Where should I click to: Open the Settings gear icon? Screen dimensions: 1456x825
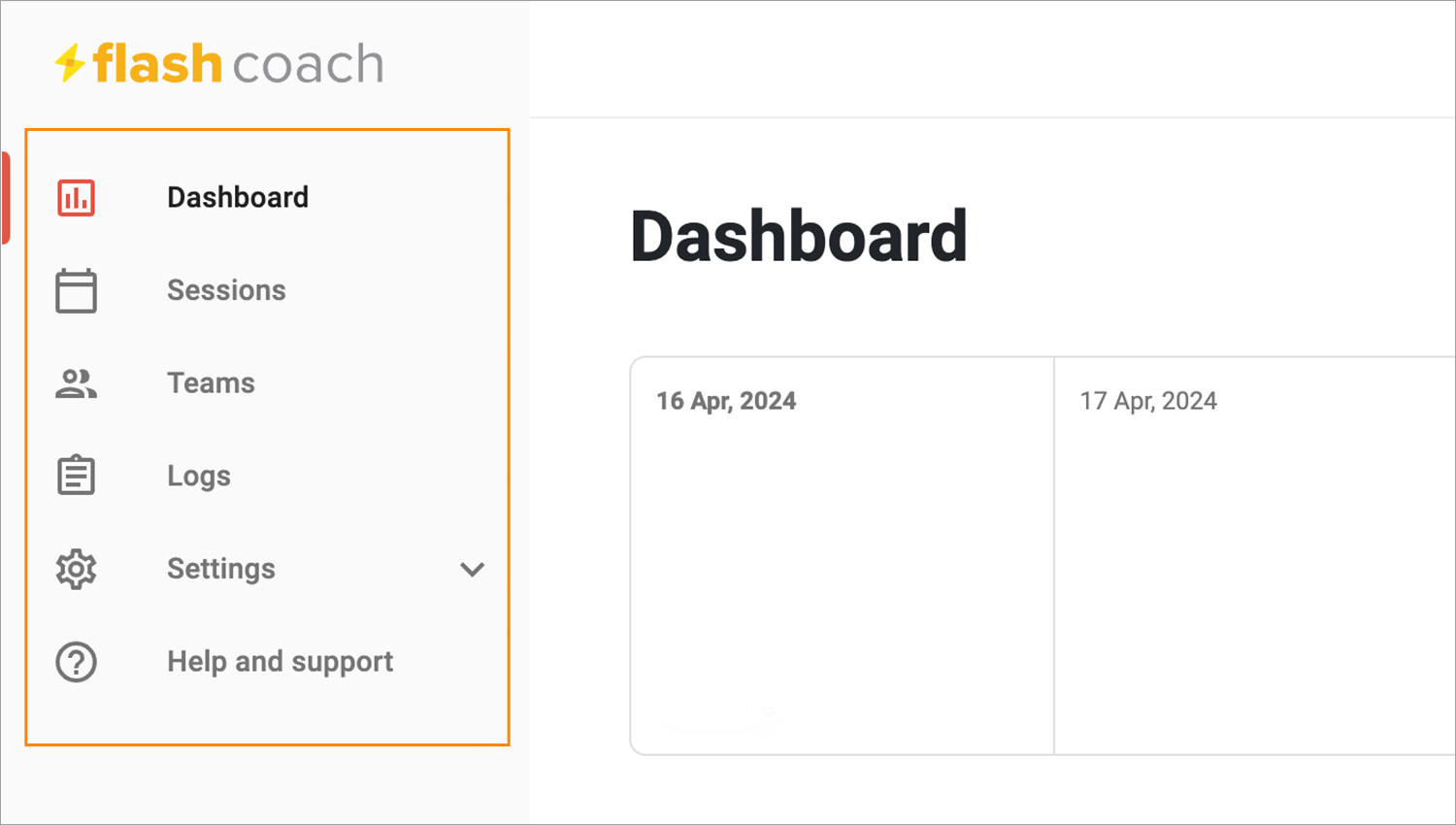[76, 569]
